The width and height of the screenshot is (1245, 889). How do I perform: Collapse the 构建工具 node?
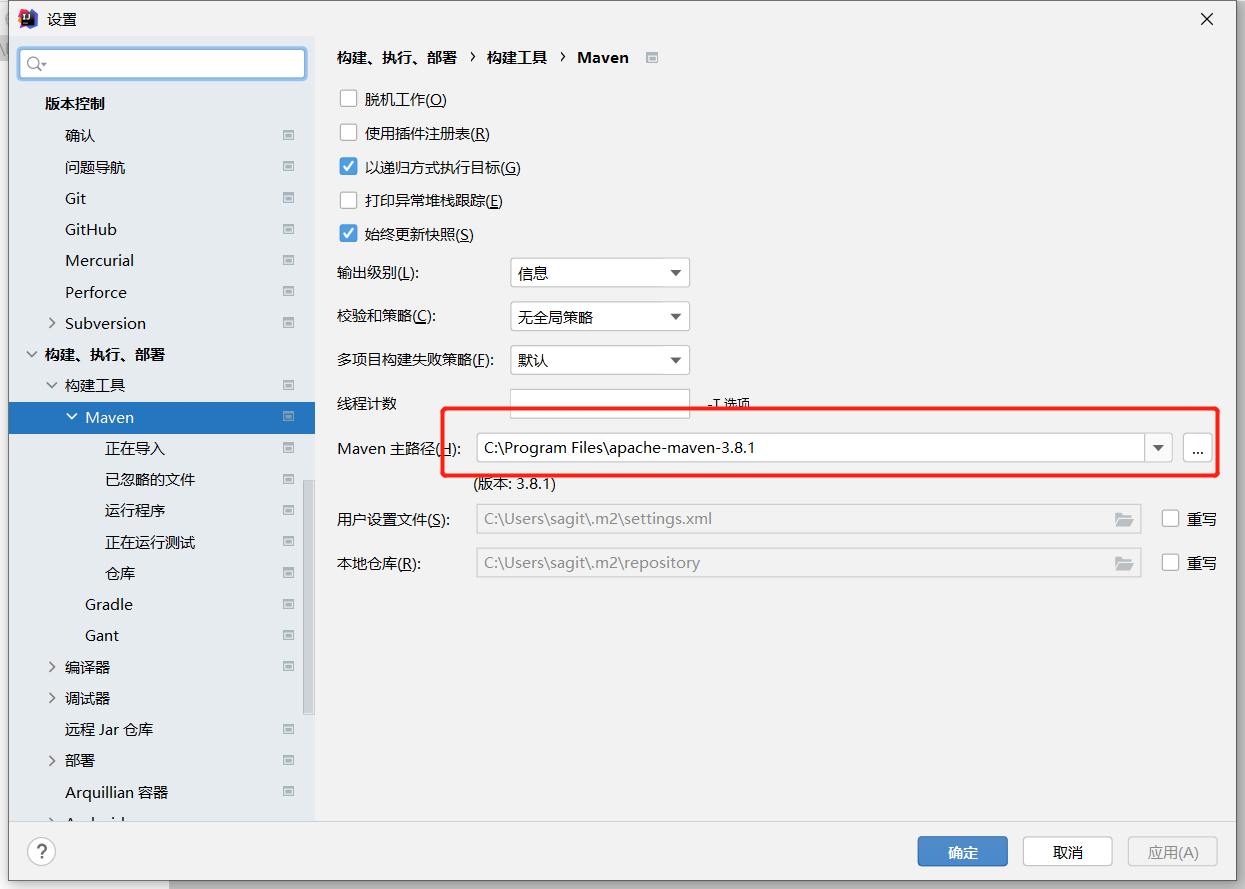coord(52,385)
